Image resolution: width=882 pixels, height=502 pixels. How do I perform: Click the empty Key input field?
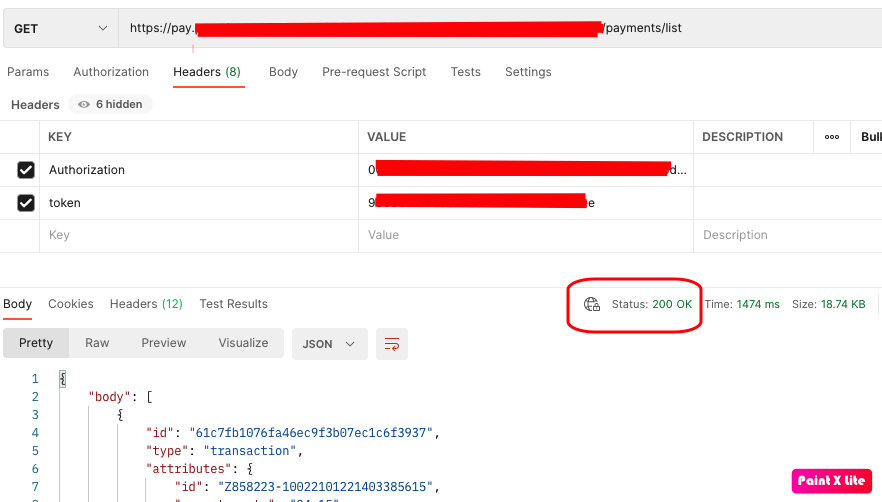pyautogui.click(x=199, y=235)
